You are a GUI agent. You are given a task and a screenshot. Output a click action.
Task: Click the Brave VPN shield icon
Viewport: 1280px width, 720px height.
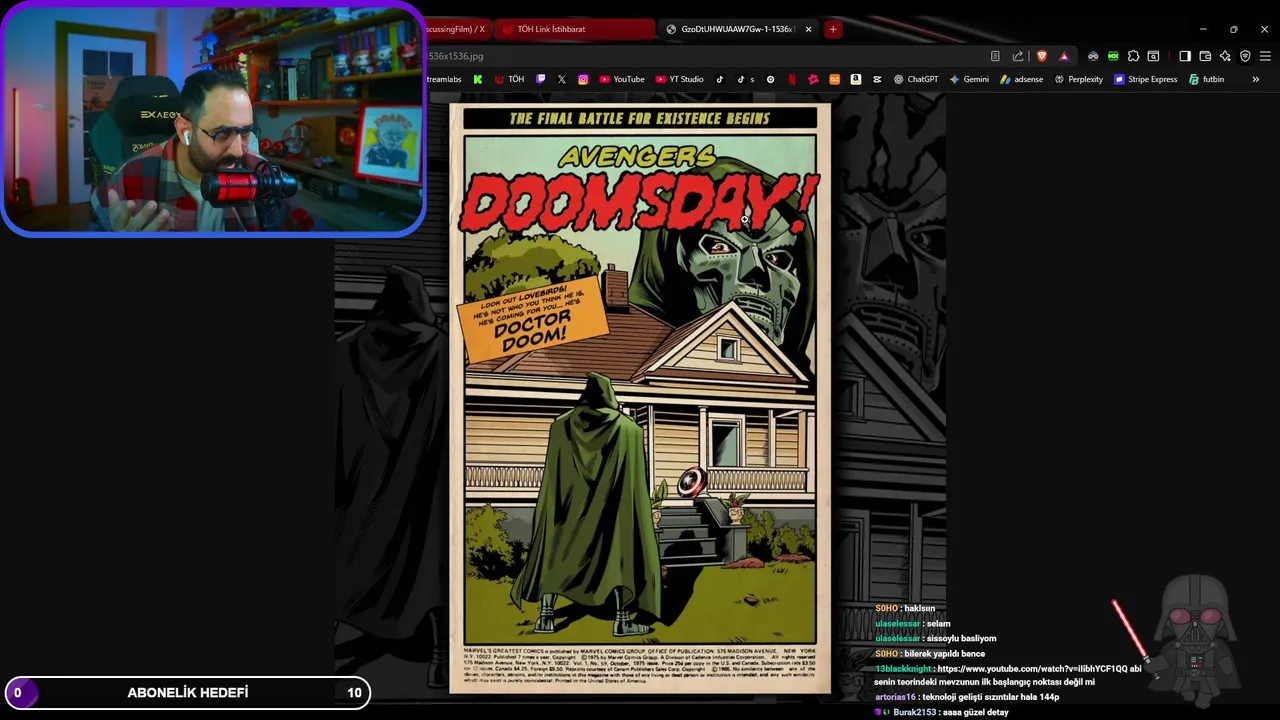(1245, 56)
